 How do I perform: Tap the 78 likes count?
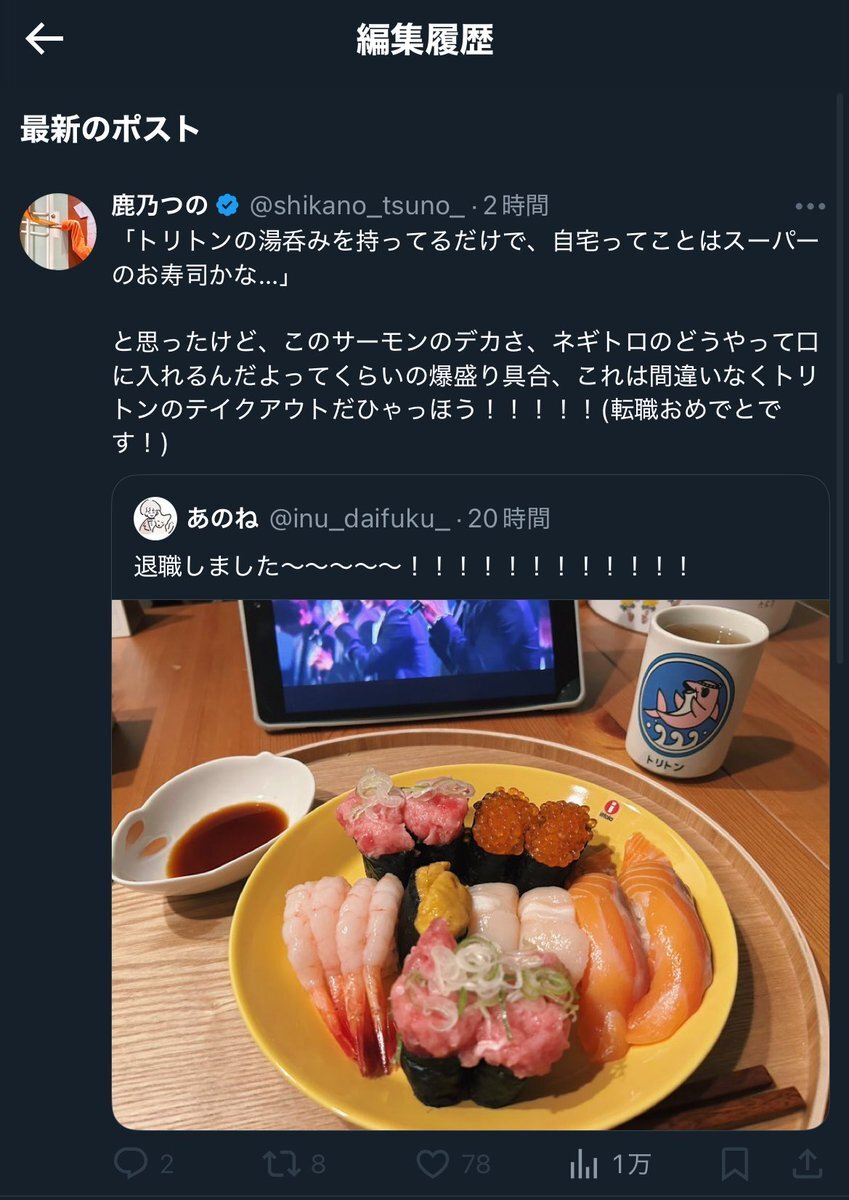click(477, 1164)
